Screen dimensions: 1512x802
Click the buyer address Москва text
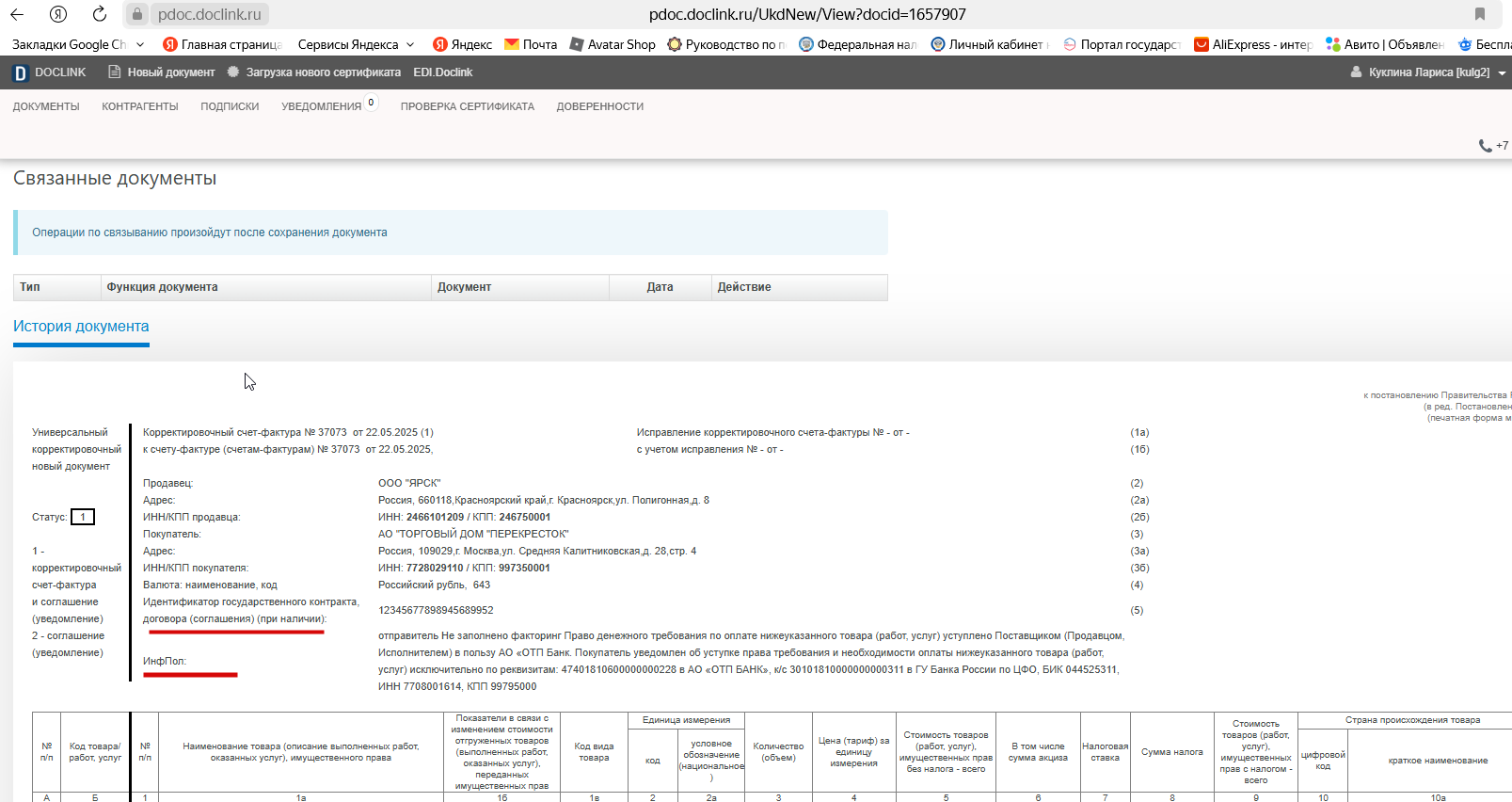pyautogui.click(x=537, y=551)
